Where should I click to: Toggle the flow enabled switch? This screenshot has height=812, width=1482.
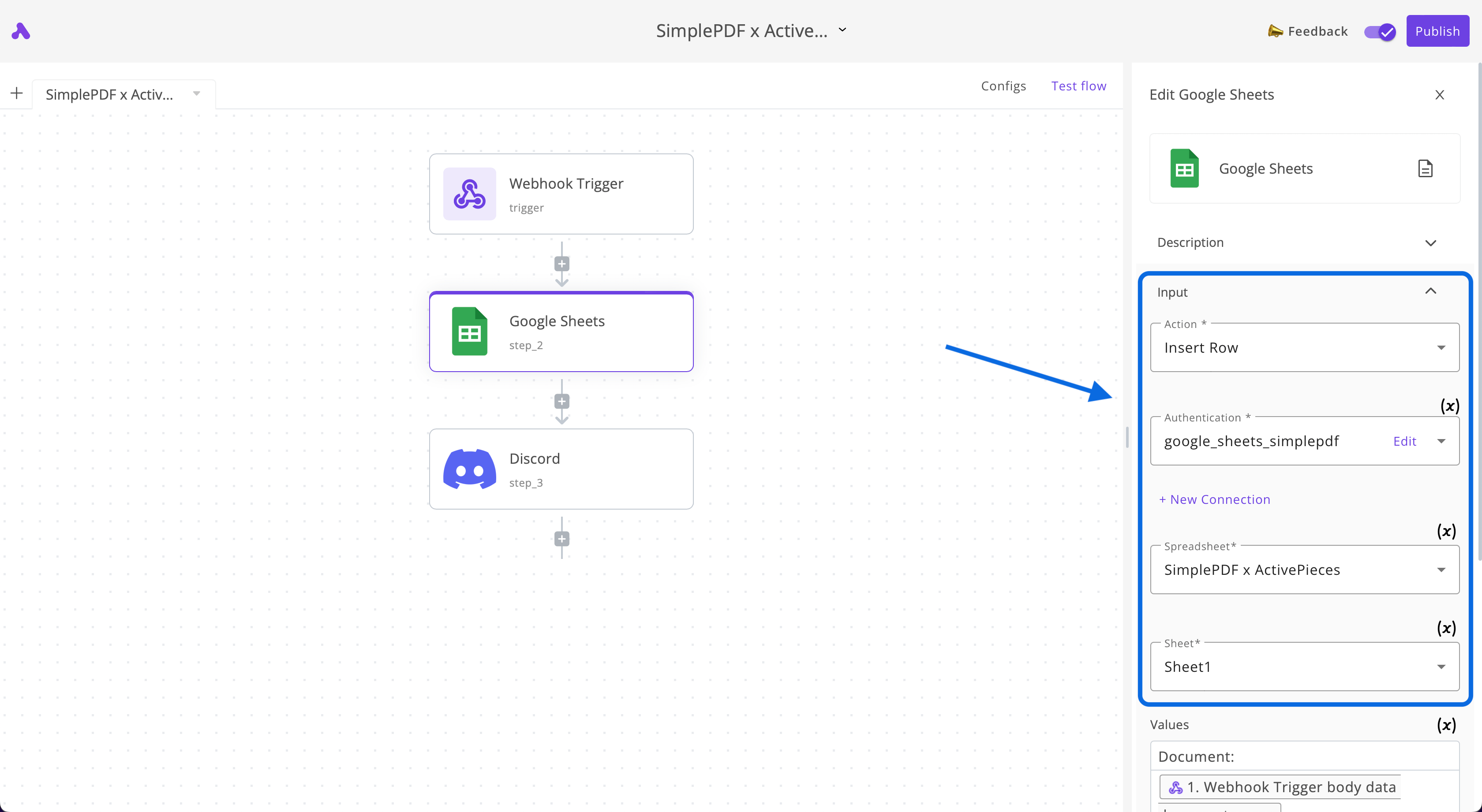[x=1380, y=32]
